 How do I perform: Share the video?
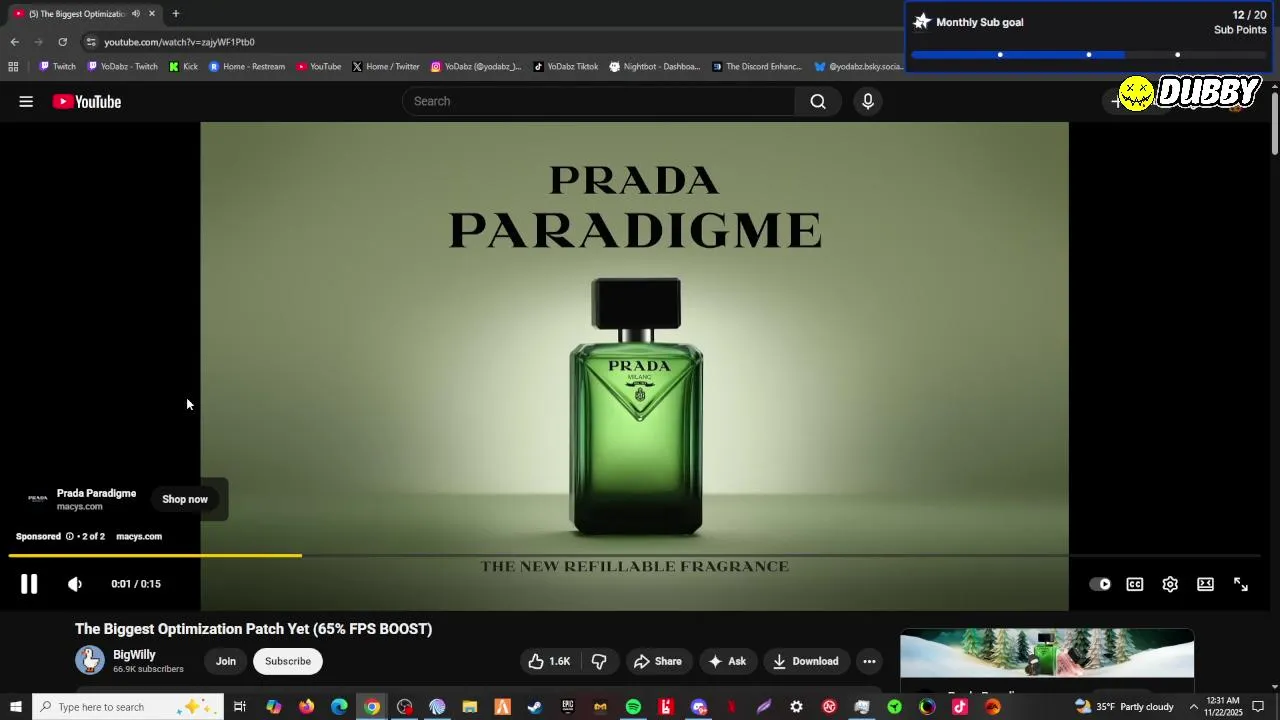pos(657,661)
